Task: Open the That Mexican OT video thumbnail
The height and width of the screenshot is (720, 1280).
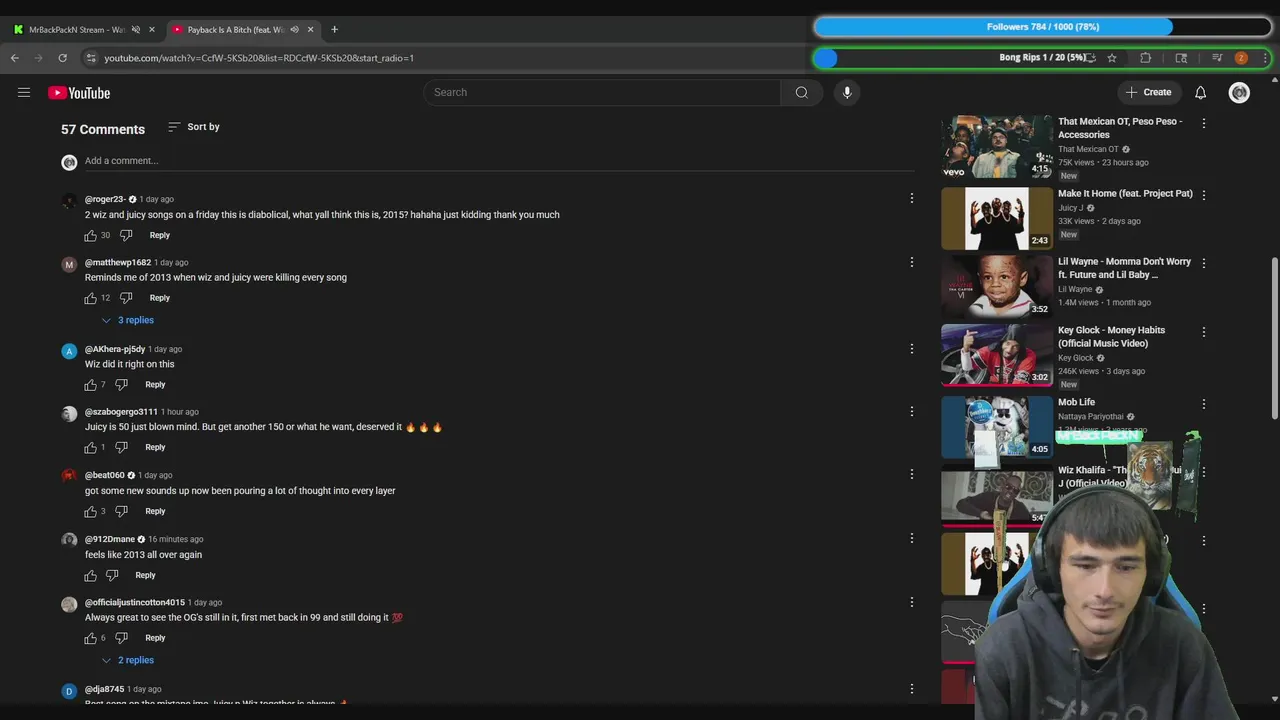Action: (997, 147)
